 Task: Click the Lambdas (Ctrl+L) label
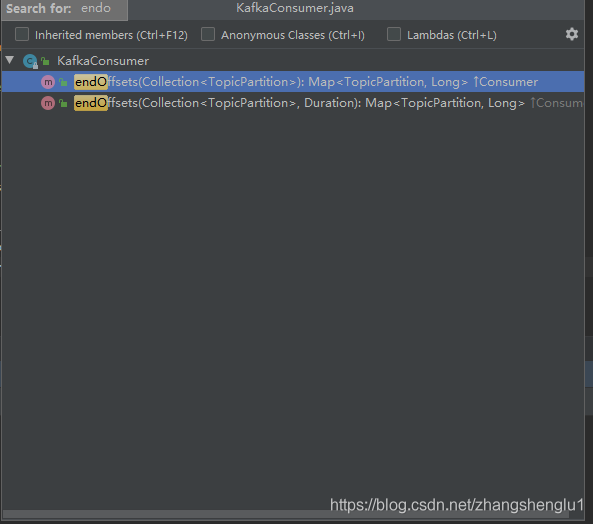pyautogui.click(x=452, y=35)
